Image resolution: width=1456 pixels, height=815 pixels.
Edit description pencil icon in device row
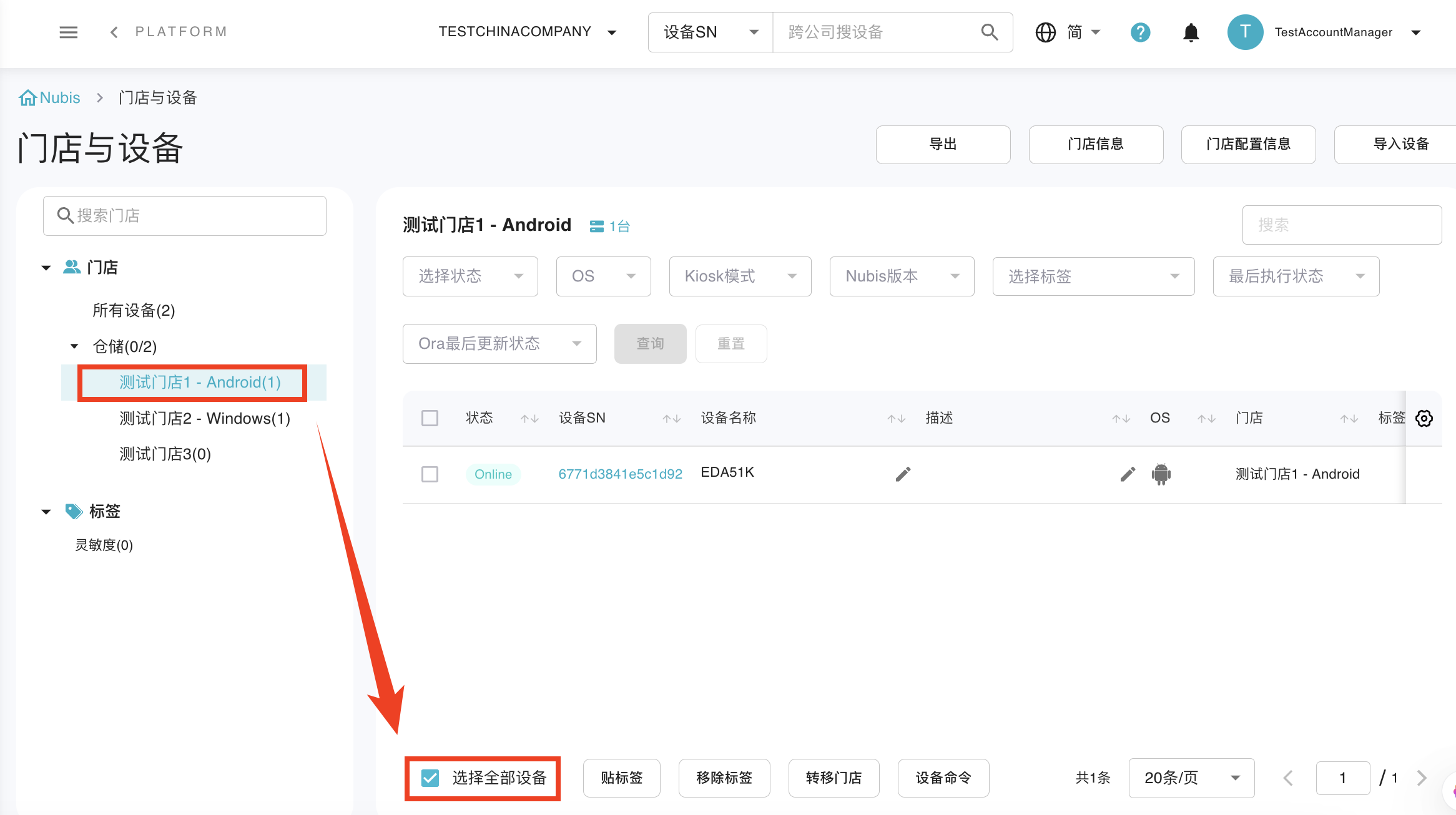[x=1128, y=474]
